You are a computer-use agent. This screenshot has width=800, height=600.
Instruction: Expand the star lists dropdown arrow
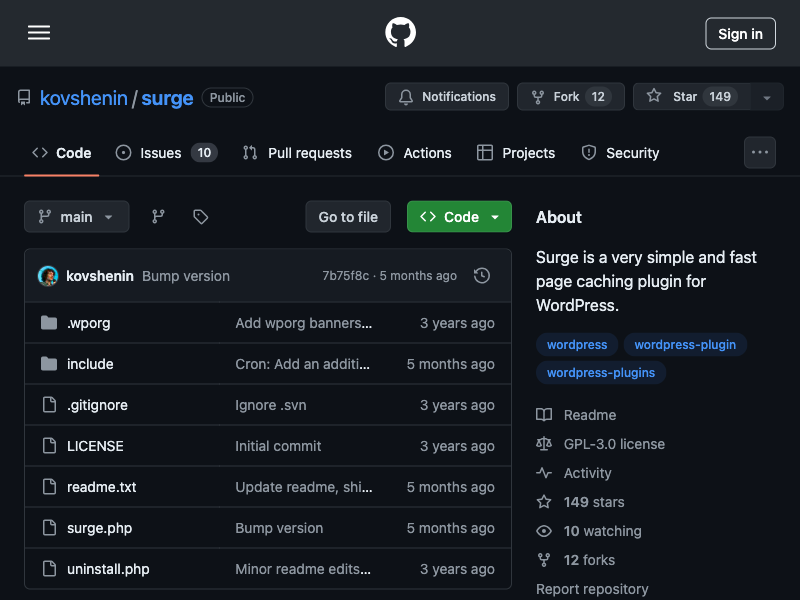(767, 97)
